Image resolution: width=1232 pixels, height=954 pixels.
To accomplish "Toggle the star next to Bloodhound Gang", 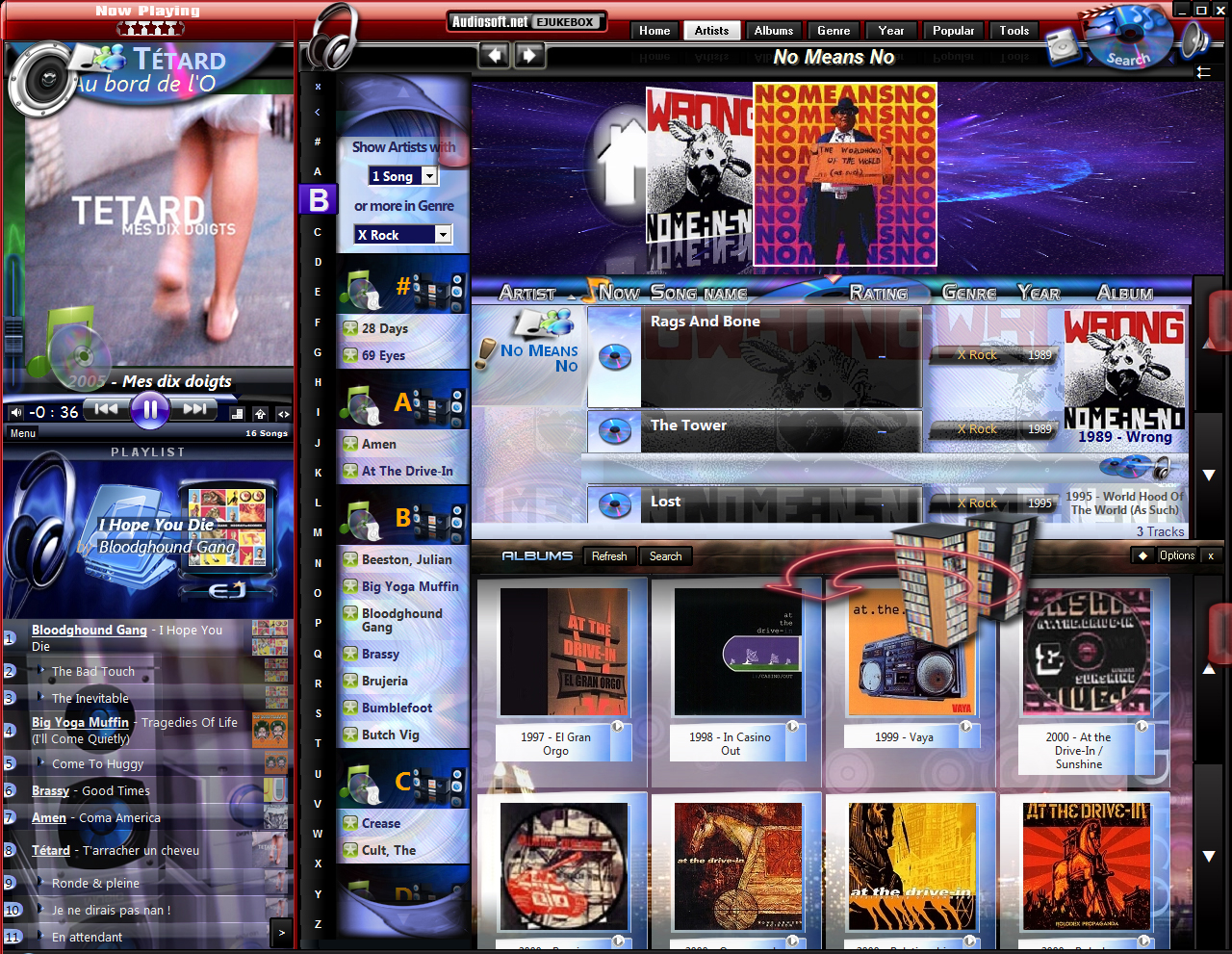I will 350,614.
